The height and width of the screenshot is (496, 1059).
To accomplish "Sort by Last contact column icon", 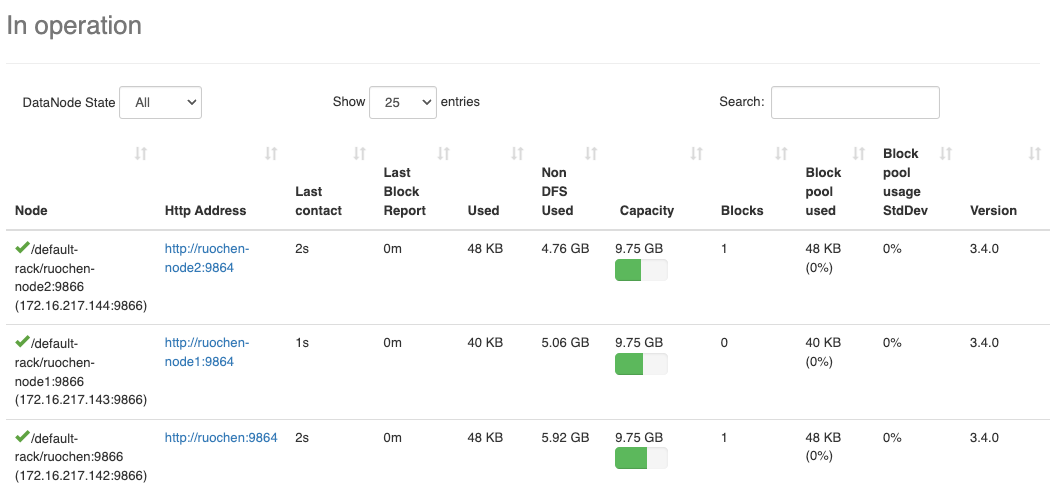I will tap(360, 153).
